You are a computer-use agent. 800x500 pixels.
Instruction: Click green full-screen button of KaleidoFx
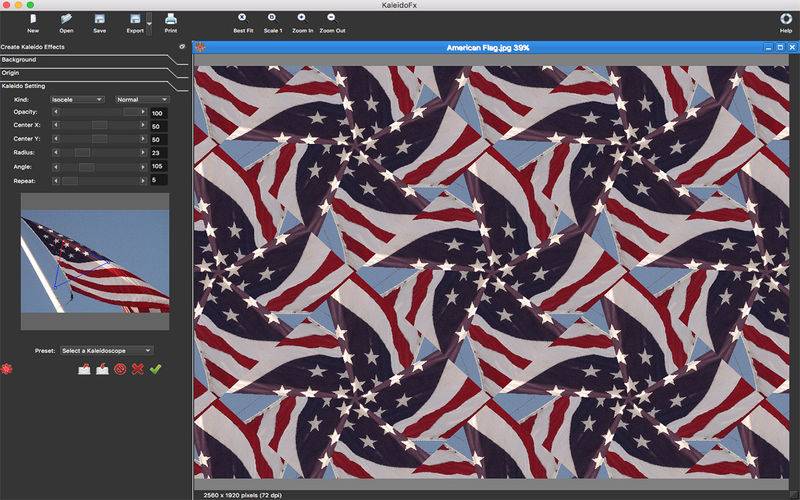coord(30,5)
